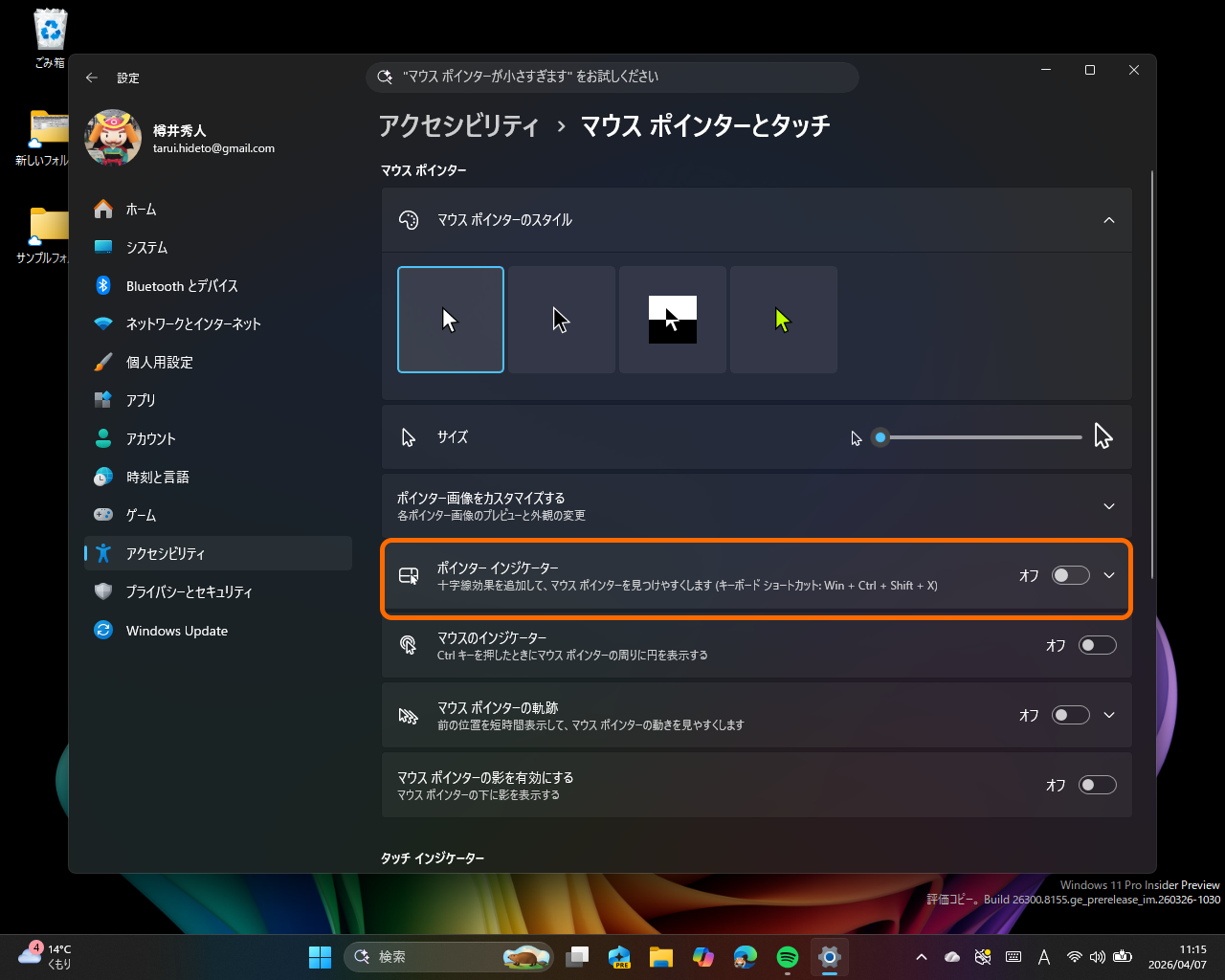
Task: Turn on マウスのインジケーター switch
Action: [x=1097, y=645]
